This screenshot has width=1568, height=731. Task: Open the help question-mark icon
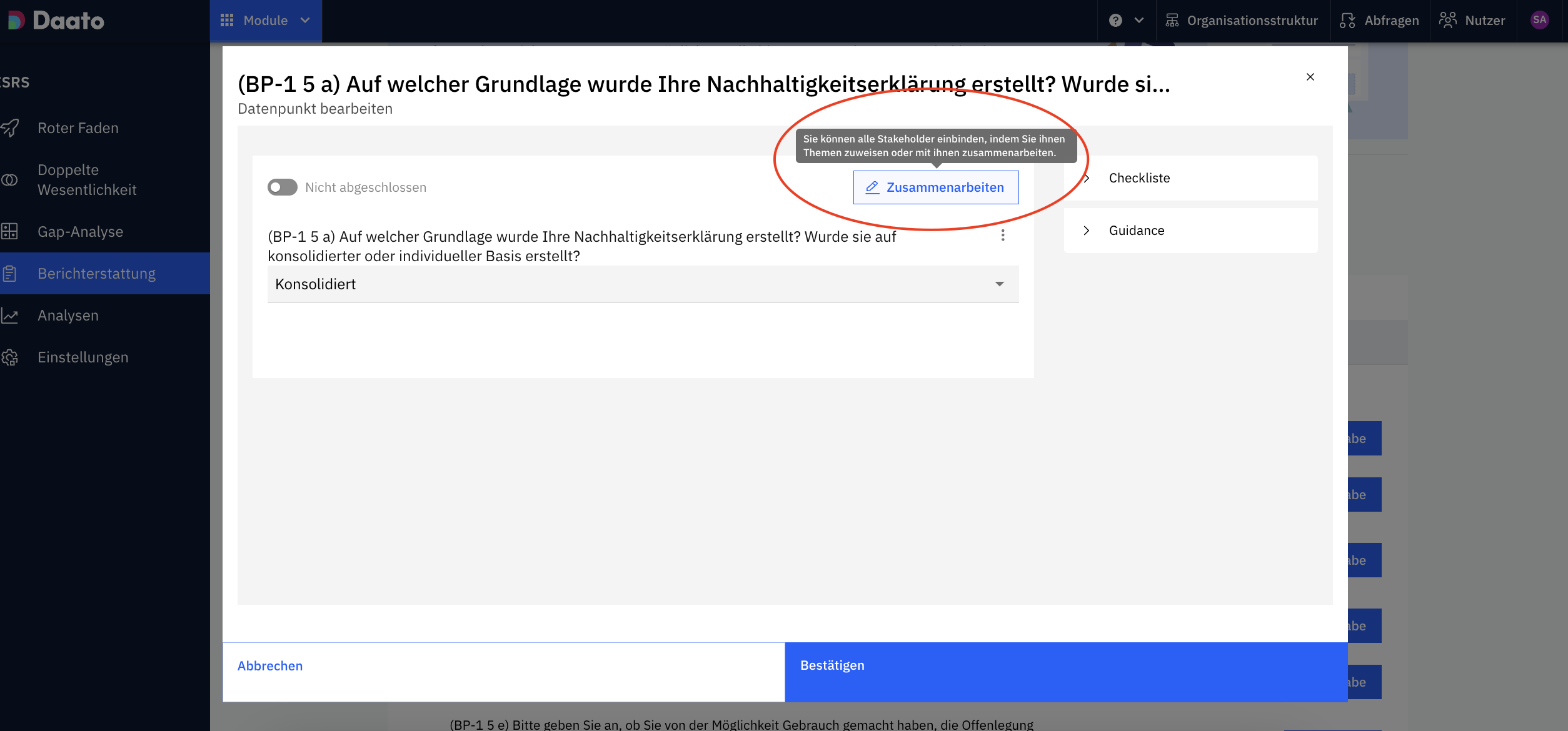tap(1115, 21)
